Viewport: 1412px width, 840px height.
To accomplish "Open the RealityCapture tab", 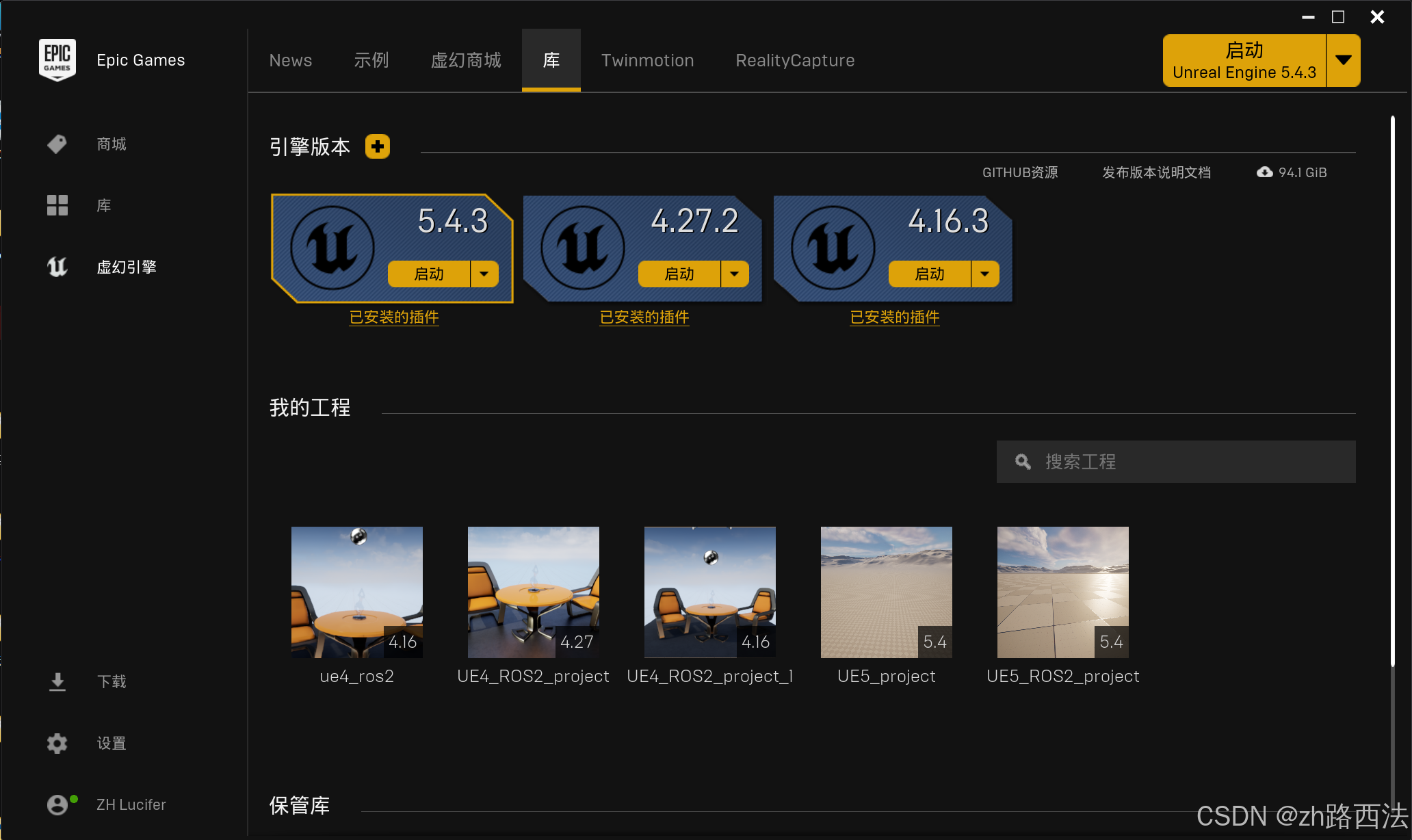I will pyautogui.click(x=795, y=60).
